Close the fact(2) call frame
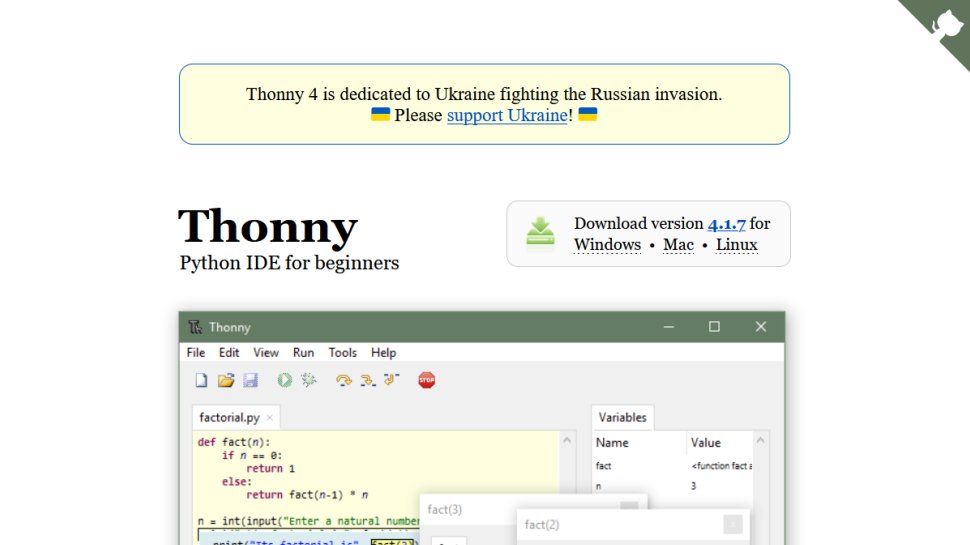 click(x=733, y=525)
